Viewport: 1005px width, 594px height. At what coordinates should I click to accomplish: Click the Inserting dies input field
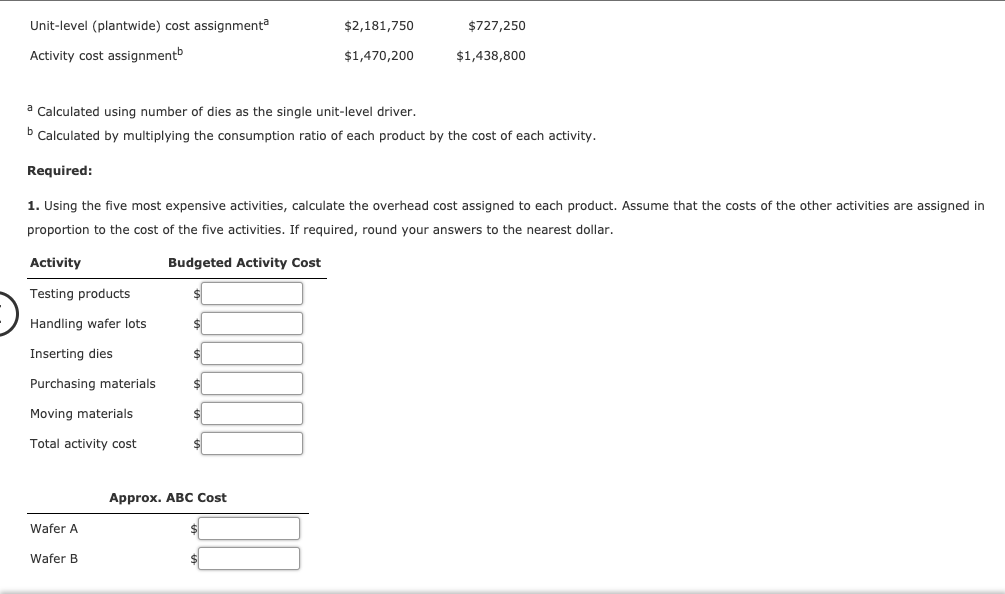click(x=252, y=353)
